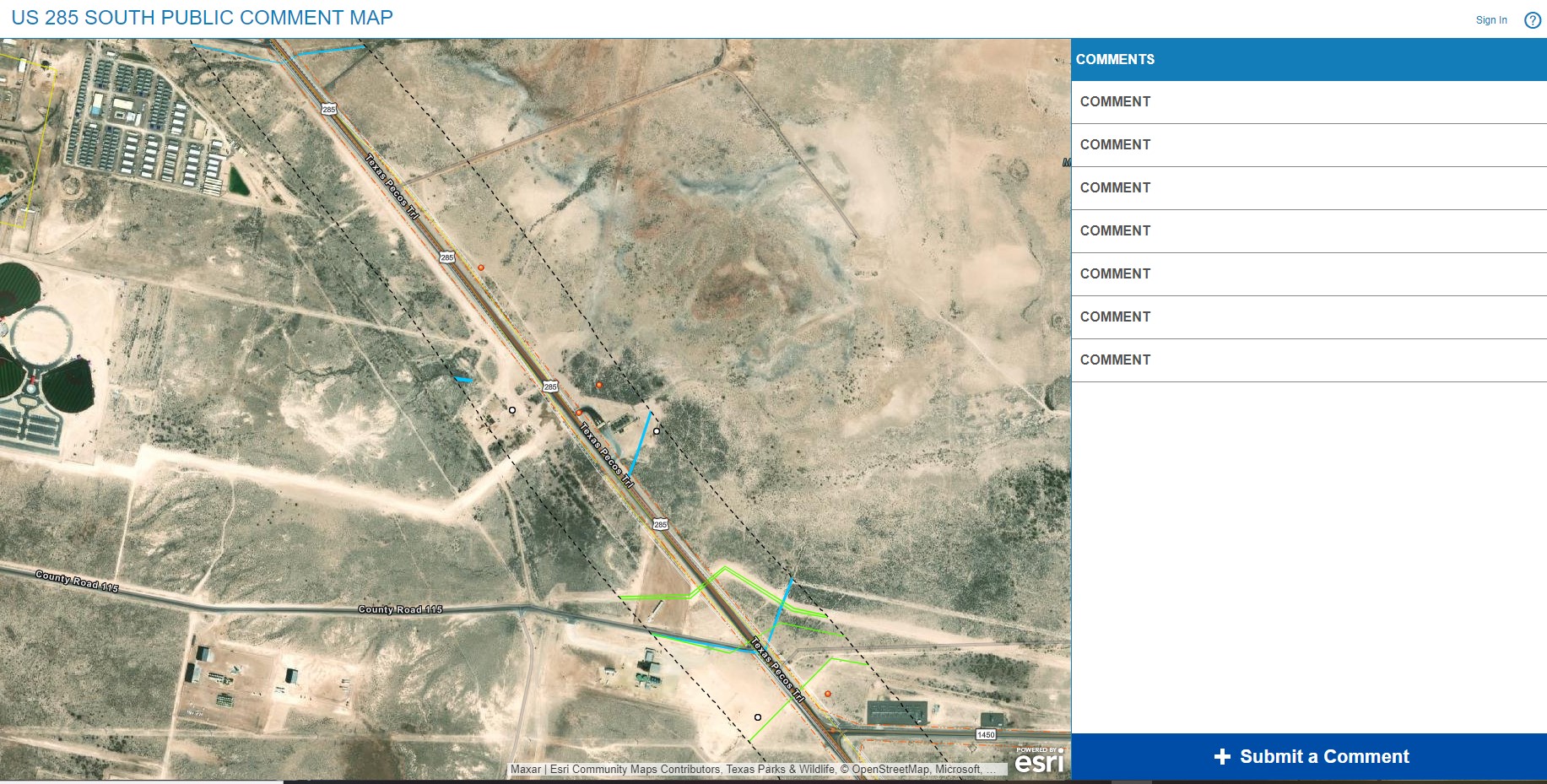Click the orange marker beside Texas Pecos Trl mid-map
Image resolution: width=1547 pixels, height=784 pixels.
click(599, 386)
